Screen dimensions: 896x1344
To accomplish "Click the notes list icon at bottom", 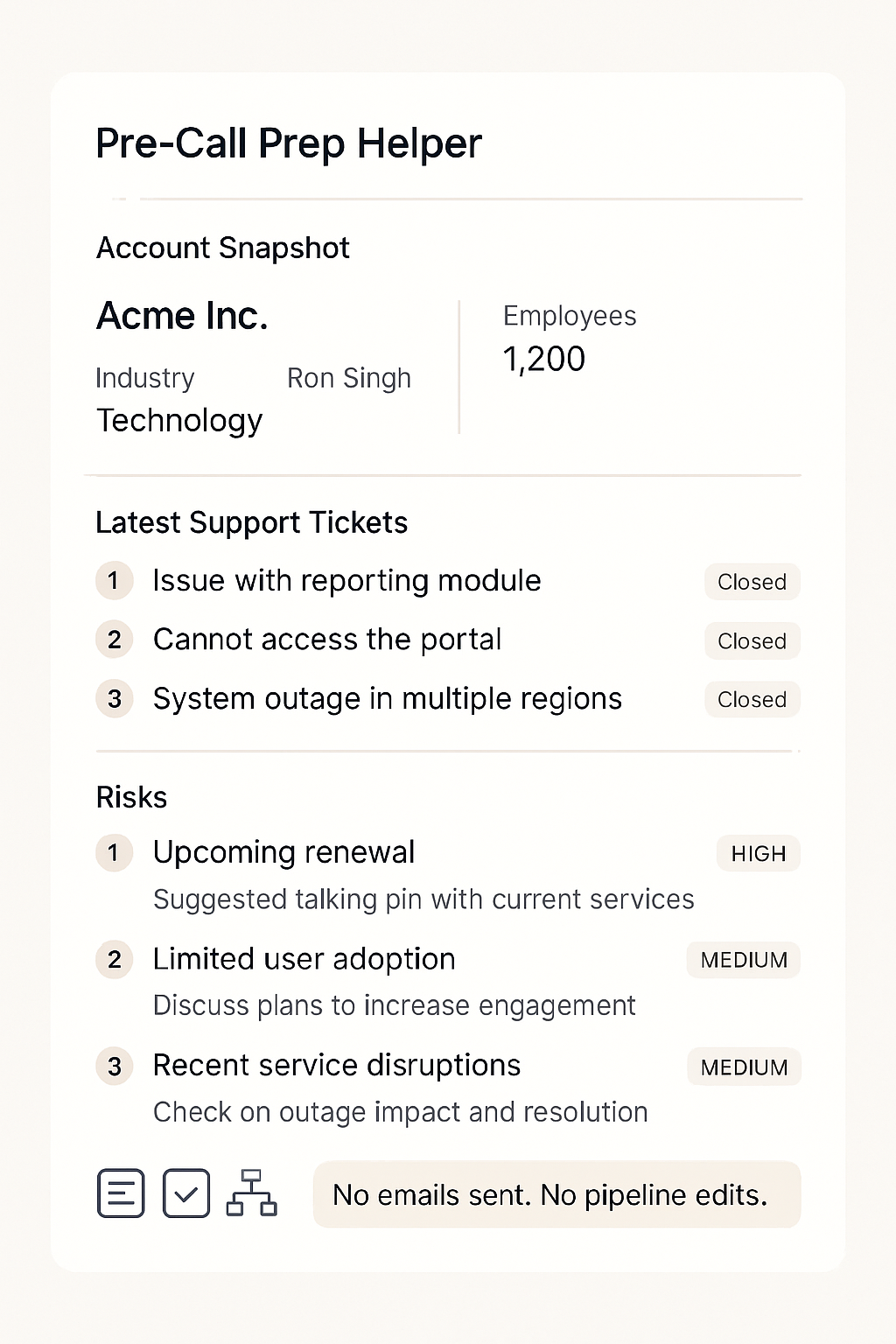I will (x=121, y=1193).
